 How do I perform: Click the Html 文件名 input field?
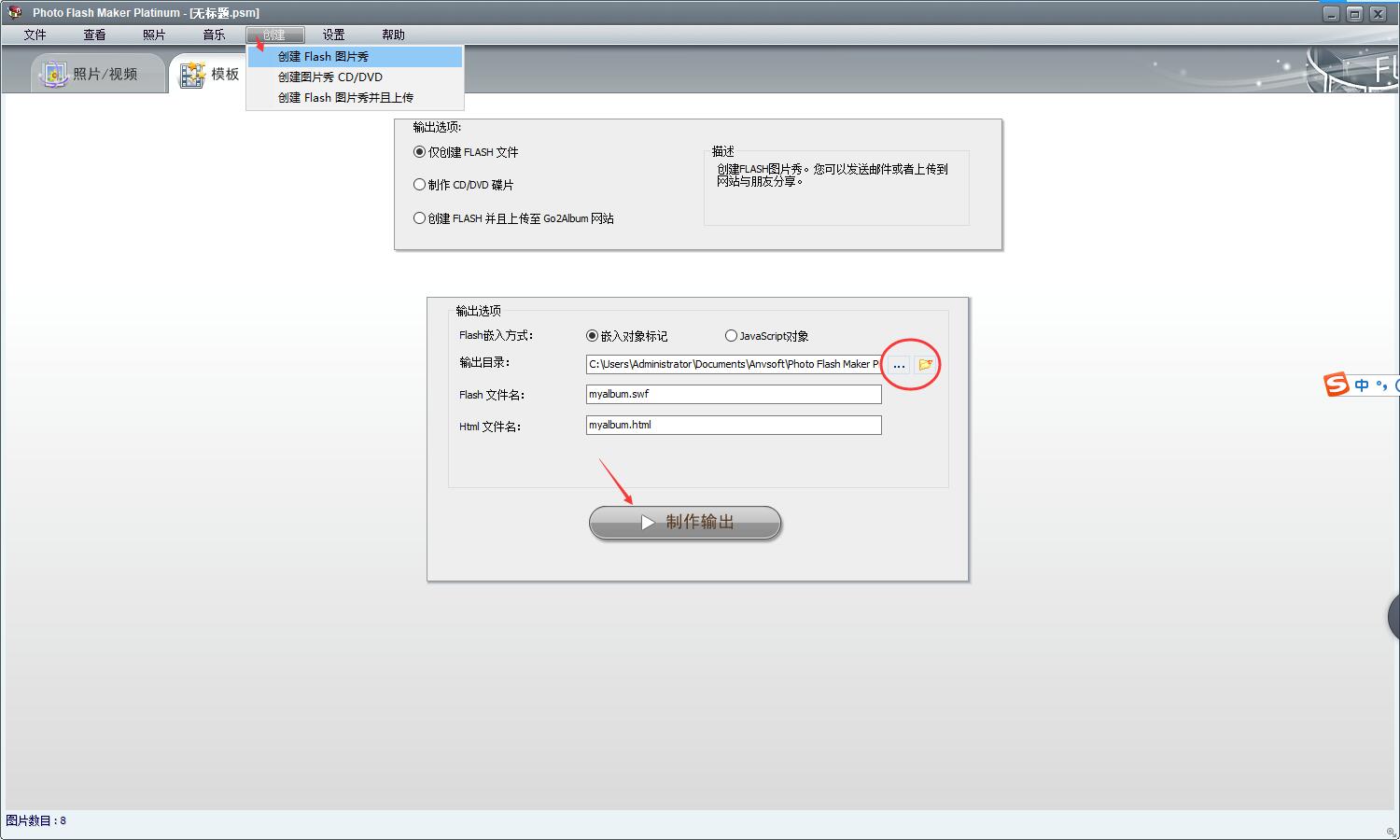(x=734, y=425)
